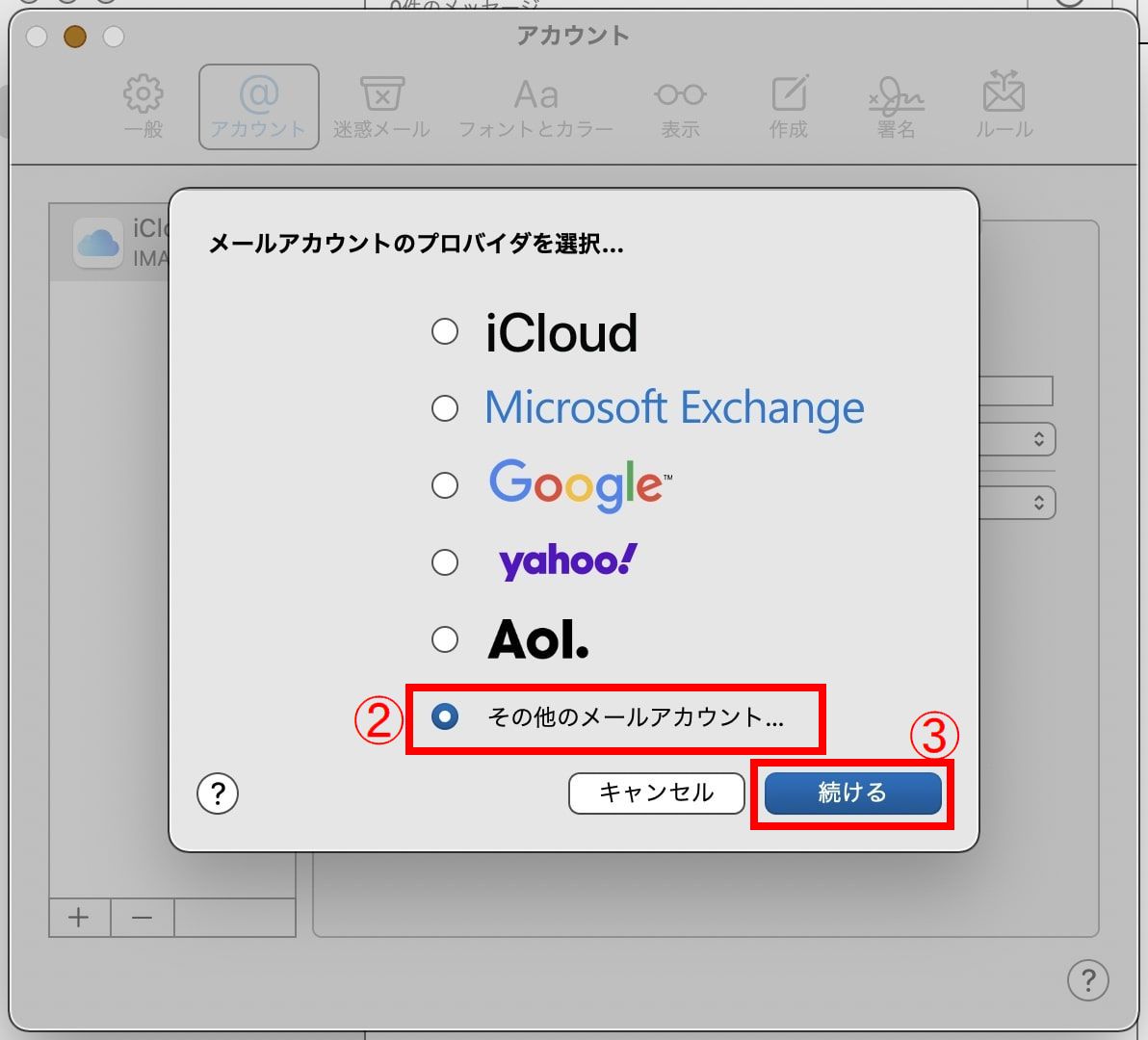
Task: Remove the account with the minus button
Action: click(142, 917)
